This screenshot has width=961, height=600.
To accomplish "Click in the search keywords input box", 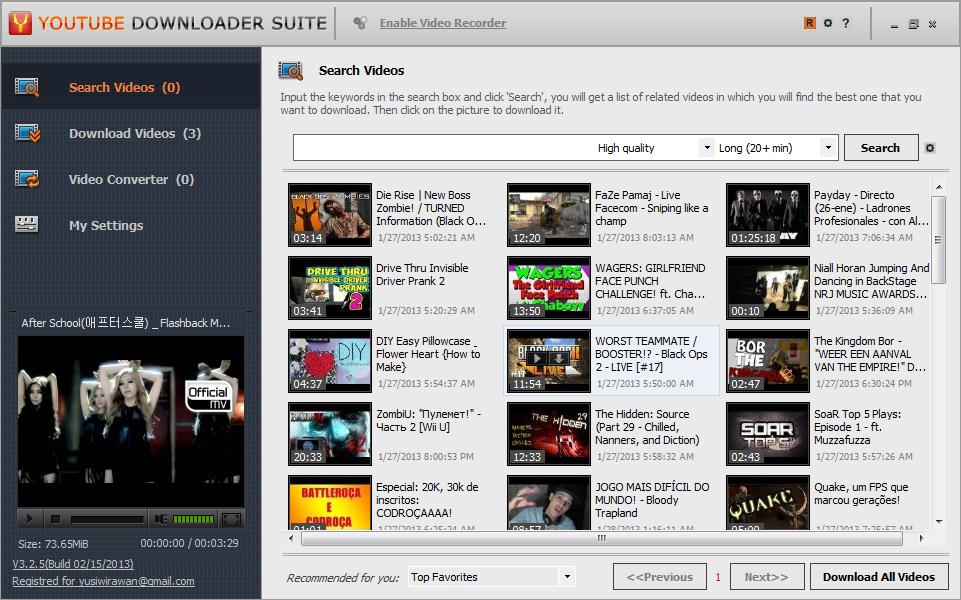I will click(441, 148).
